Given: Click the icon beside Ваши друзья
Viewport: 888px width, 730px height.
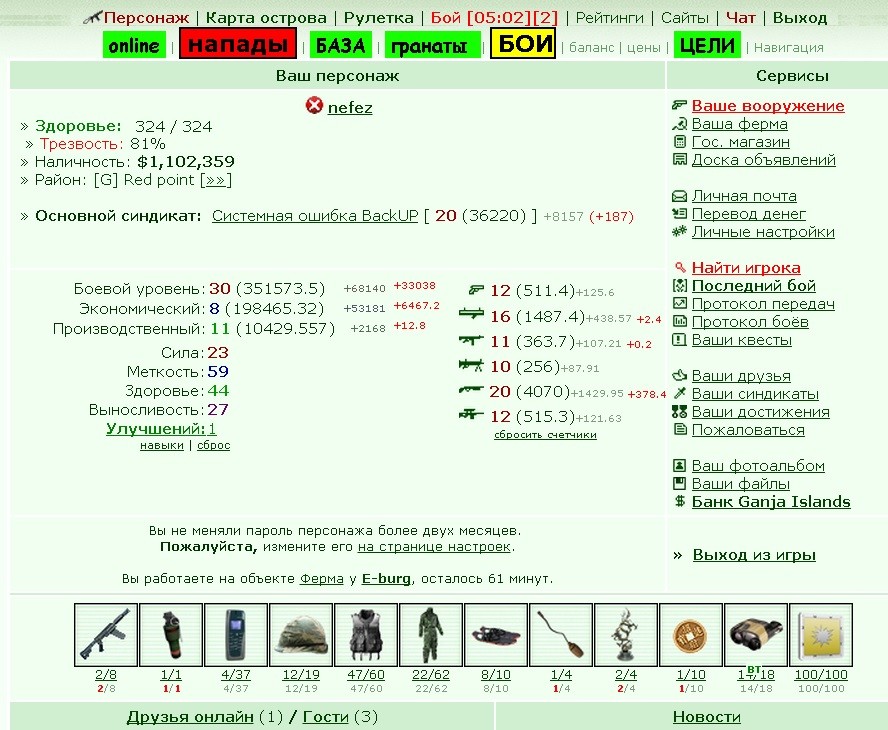Looking at the screenshot, I should tap(679, 375).
